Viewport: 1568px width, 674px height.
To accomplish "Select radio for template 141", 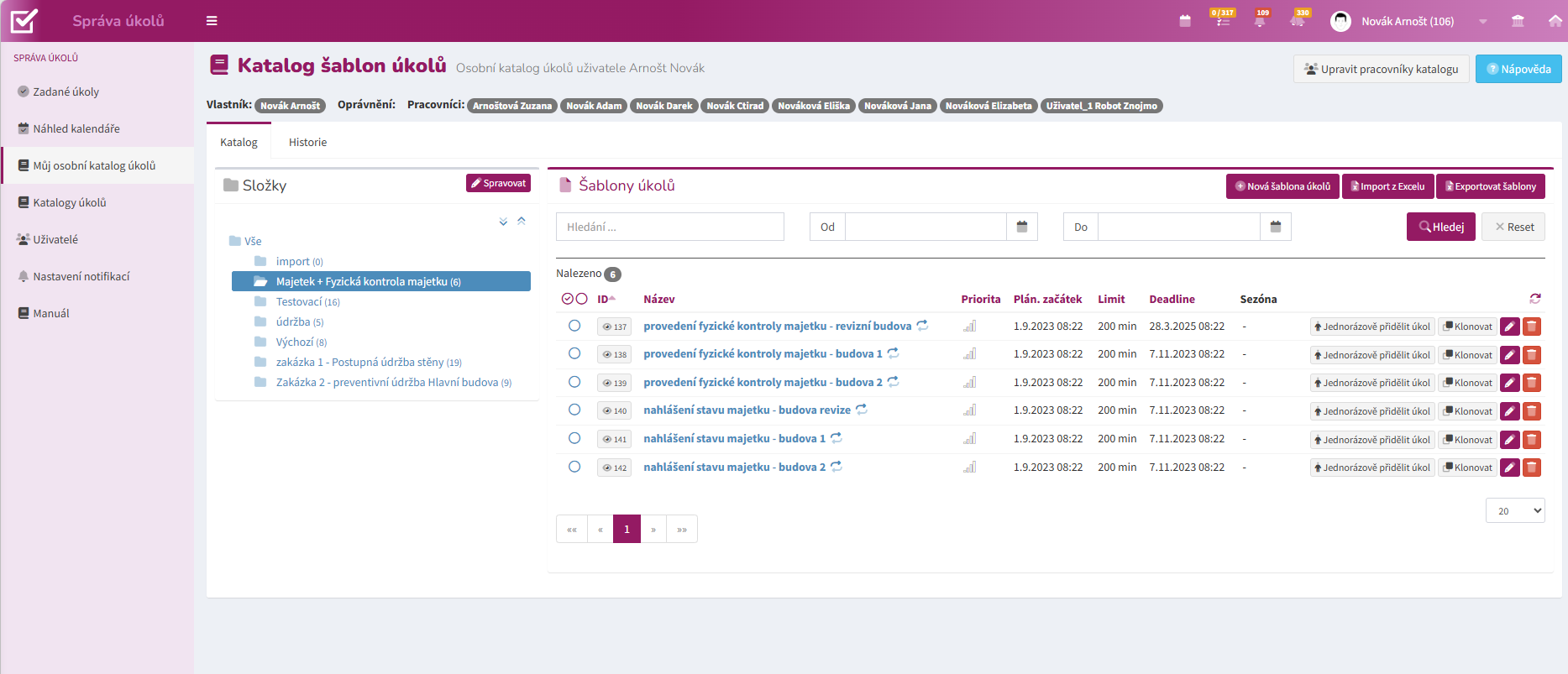I will pyautogui.click(x=574, y=438).
